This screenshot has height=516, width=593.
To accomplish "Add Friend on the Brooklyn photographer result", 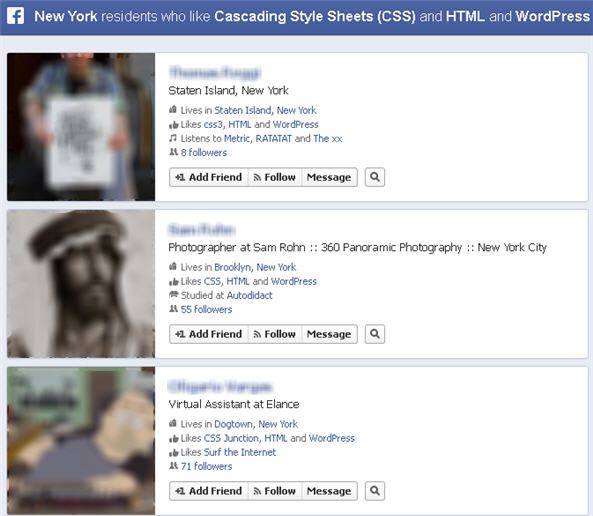I will pyautogui.click(x=209, y=334).
